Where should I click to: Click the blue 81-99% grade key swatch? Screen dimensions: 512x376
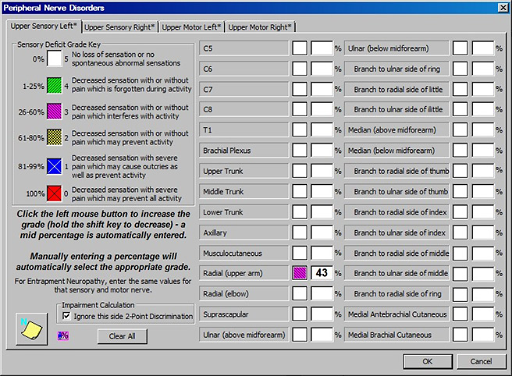(54, 166)
